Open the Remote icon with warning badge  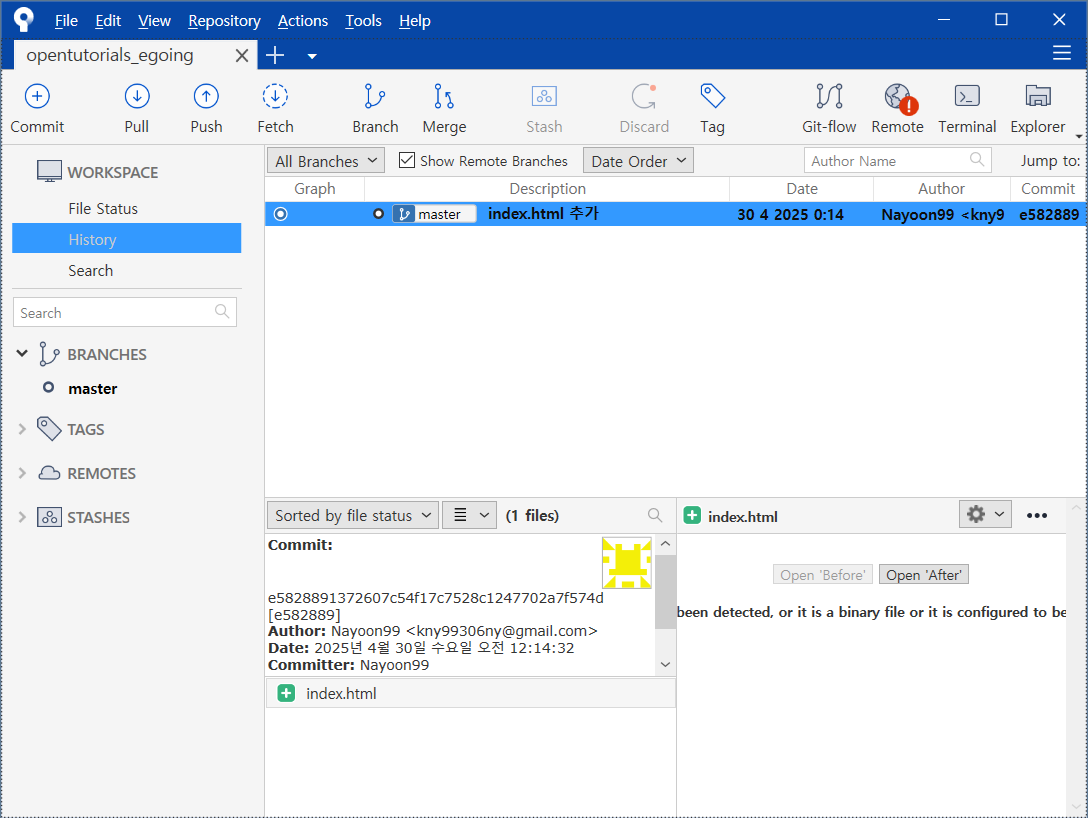pyautogui.click(x=900, y=98)
